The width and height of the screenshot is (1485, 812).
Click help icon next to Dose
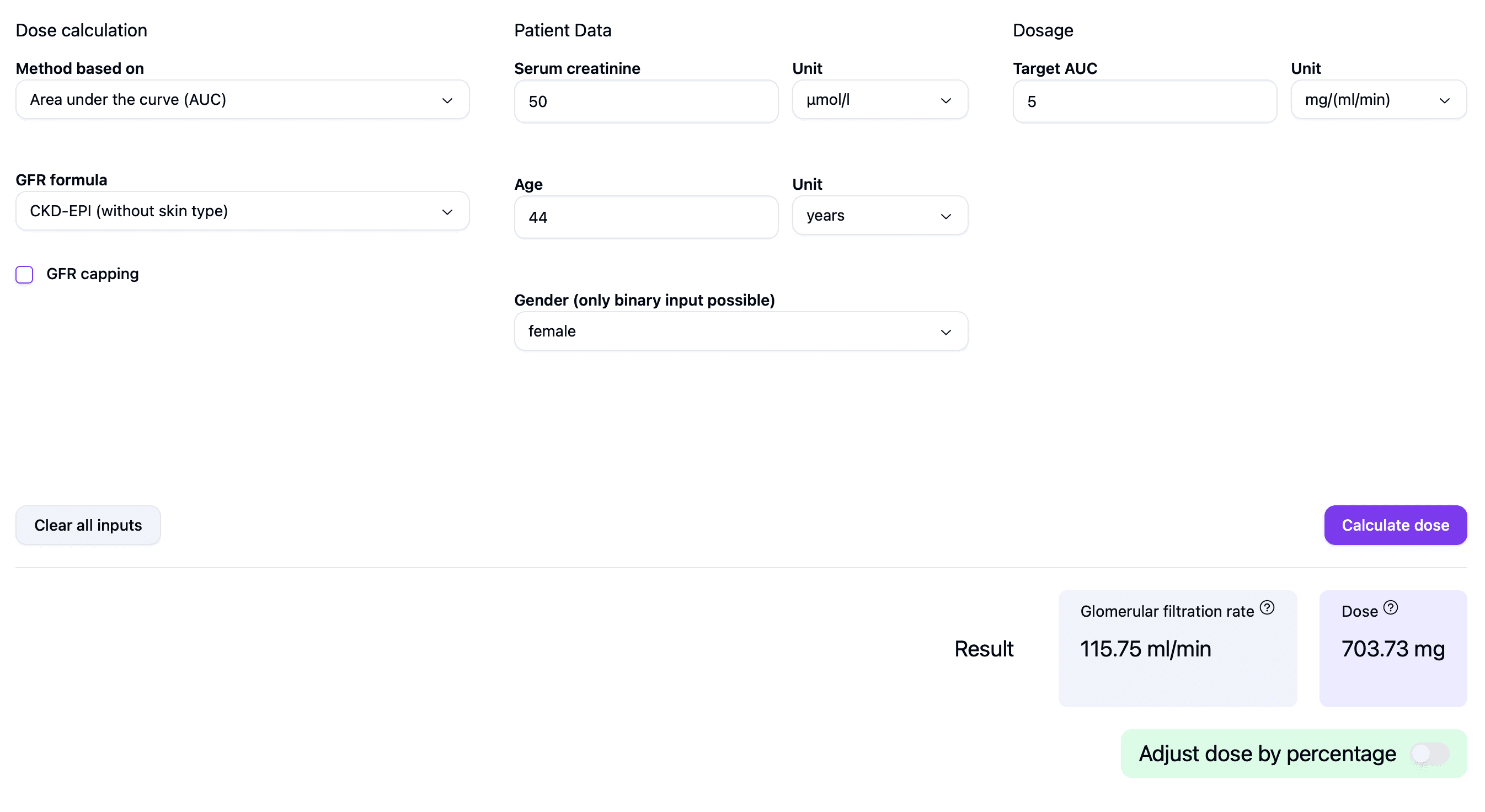(1390, 607)
